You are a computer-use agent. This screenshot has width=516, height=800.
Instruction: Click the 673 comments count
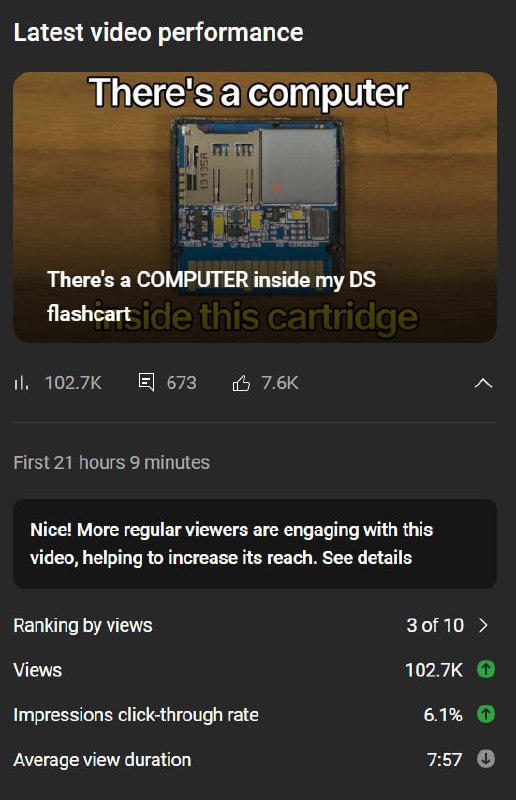(x=181, y=383)
